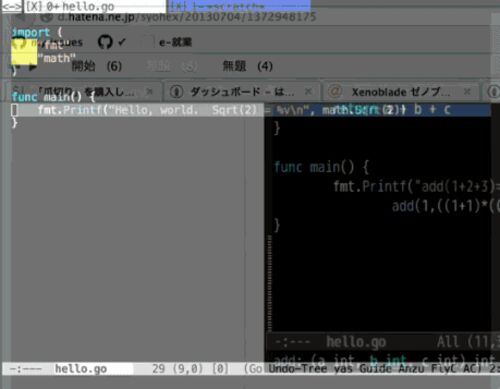Switch to the 「爪切り」を購入し… browser tab
500x389 pixels.
click(x=83, y=91)
